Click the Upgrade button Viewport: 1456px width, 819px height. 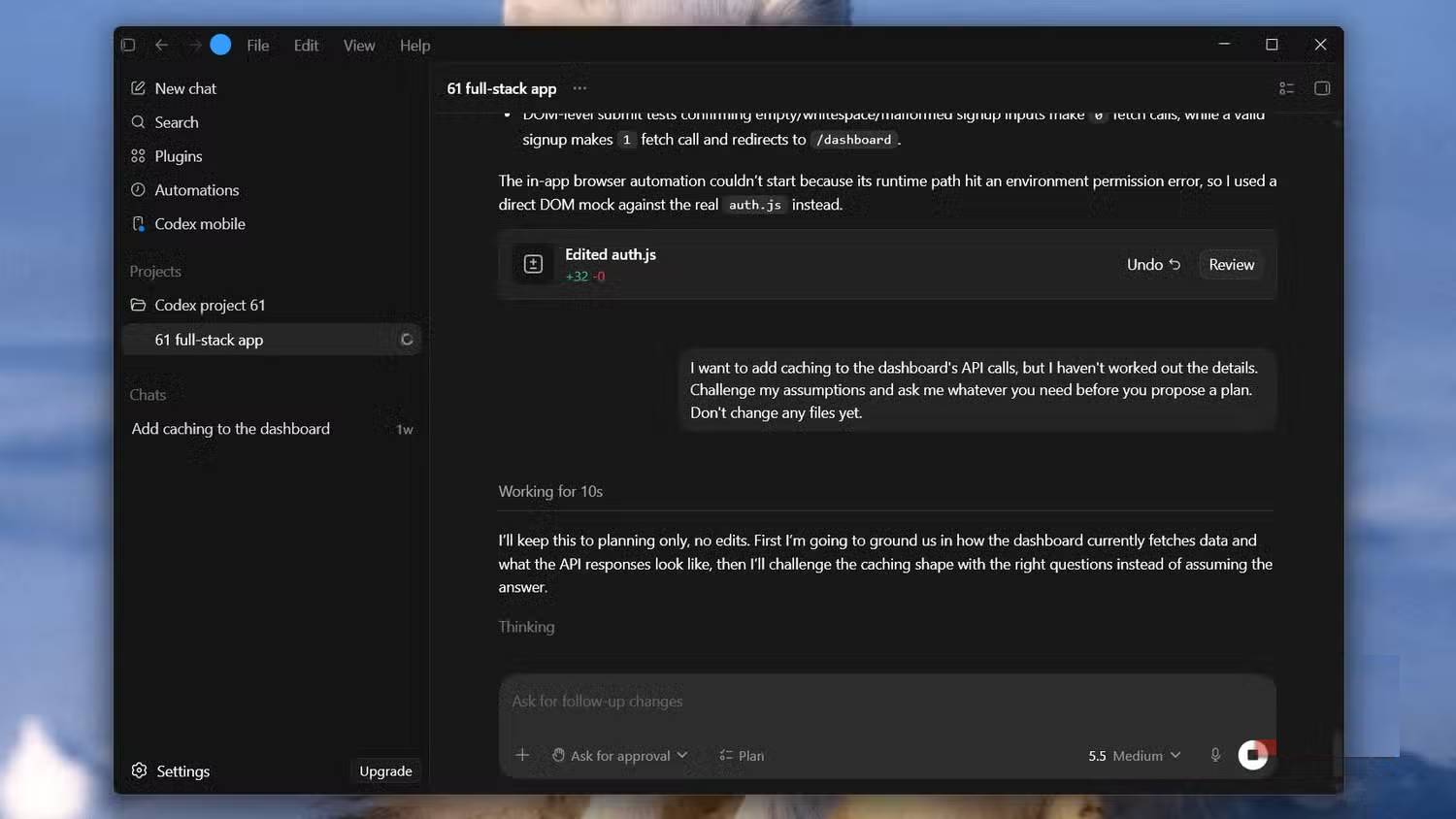coord(385,771)
